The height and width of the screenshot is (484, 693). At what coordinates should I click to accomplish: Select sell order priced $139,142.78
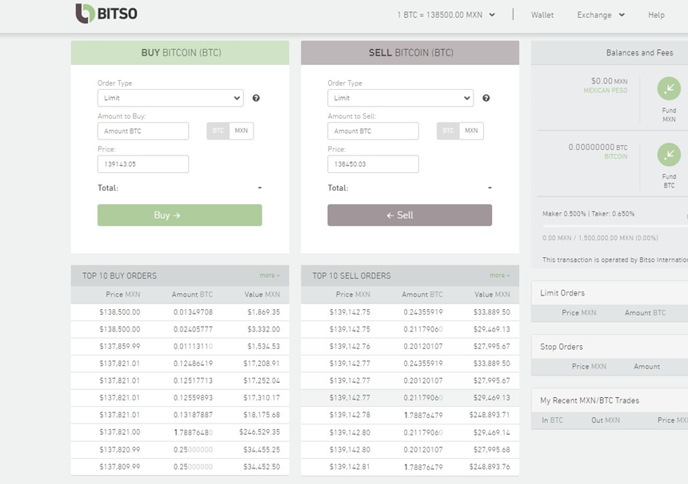click(410, 415)
